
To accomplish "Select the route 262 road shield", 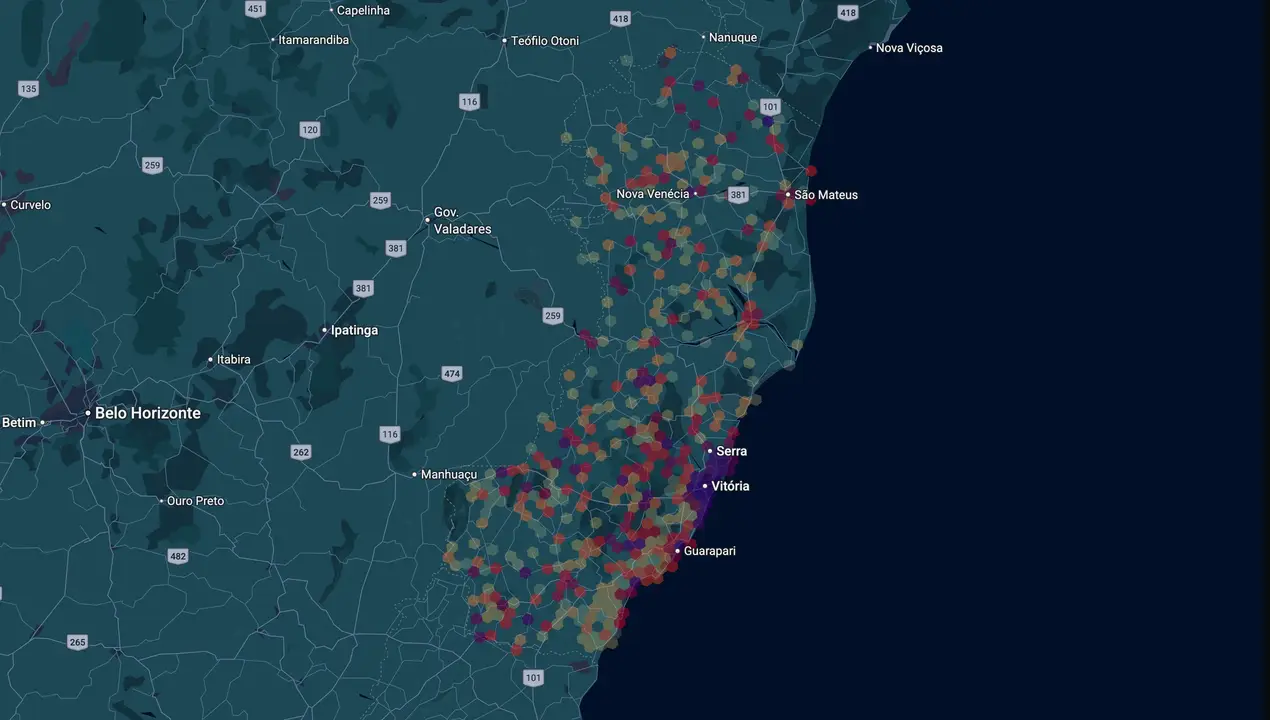I will (x=301, y=452).
